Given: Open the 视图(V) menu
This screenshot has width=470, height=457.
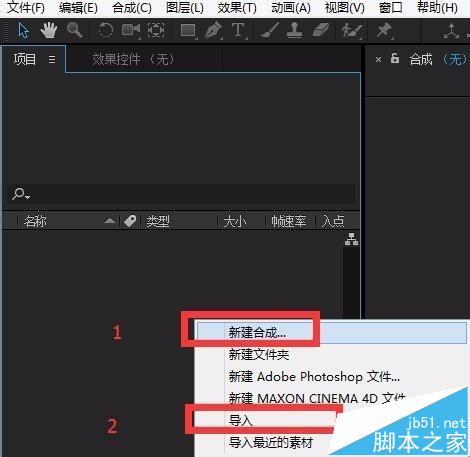Looking at the screenshot, I should [x=345, y=8].
